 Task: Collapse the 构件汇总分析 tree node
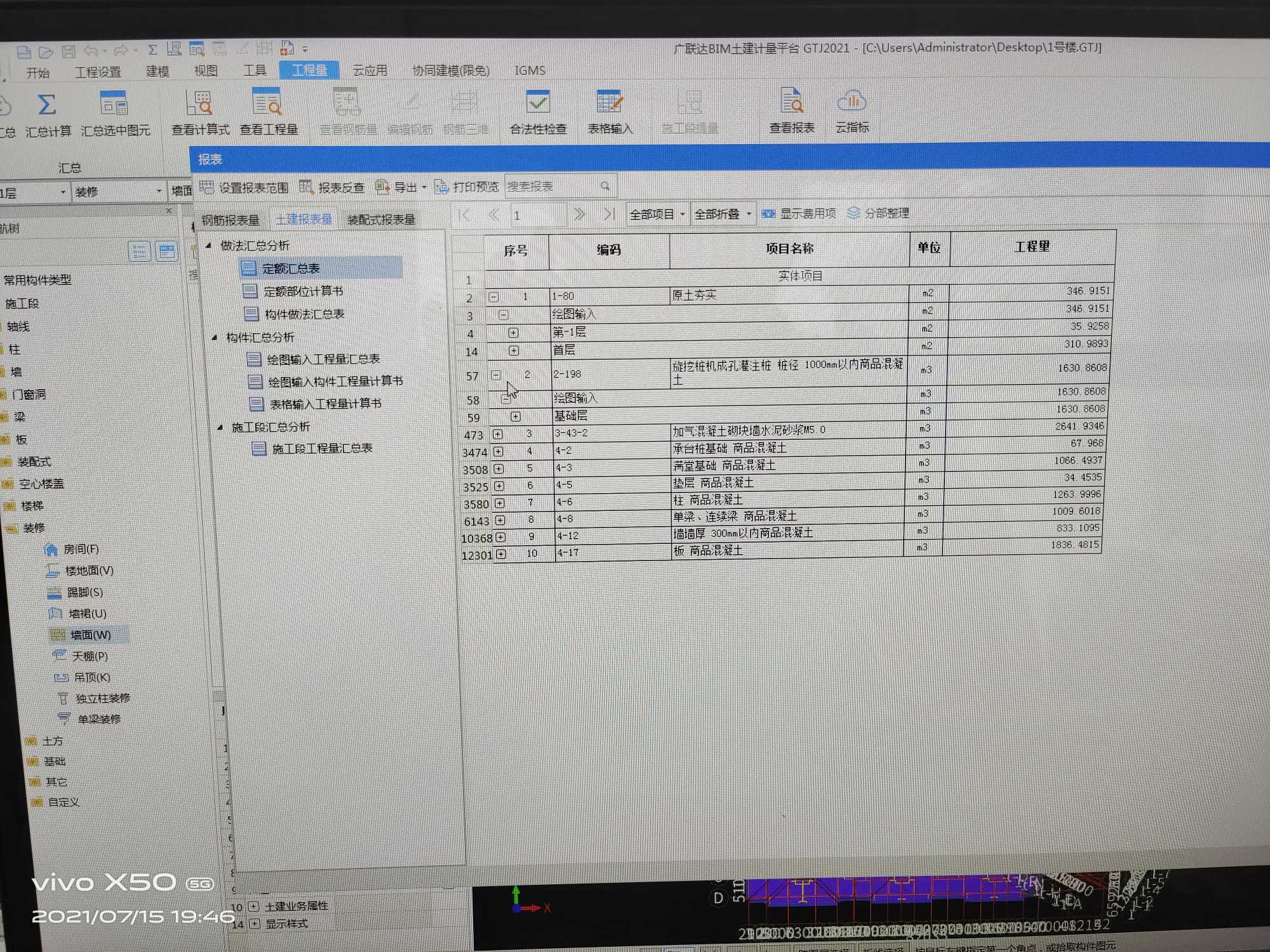214,338
